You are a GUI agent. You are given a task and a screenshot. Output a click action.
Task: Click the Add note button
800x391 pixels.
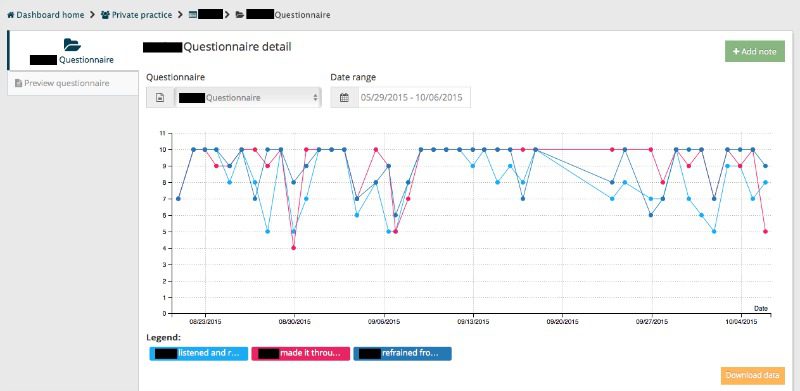(x=755, y=52)
